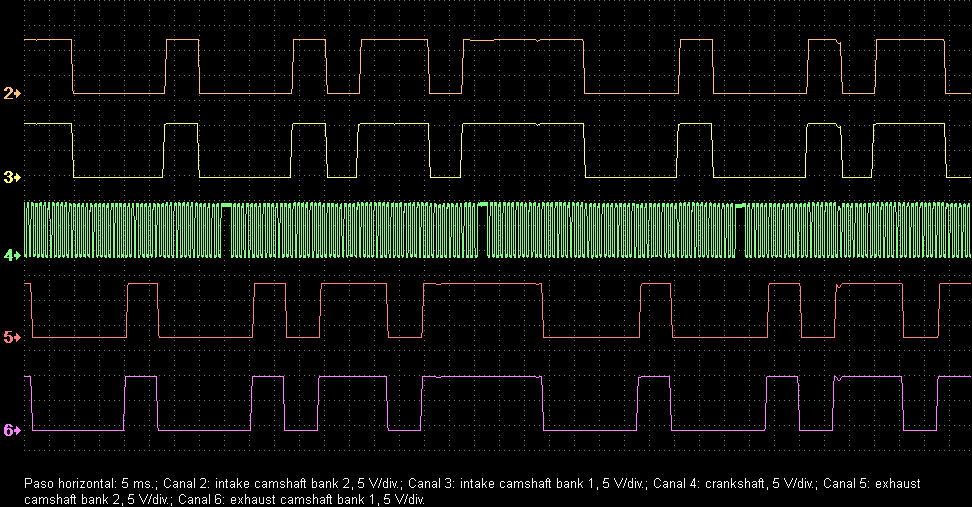Select the channel 5 ground marker
This screenshot has height=507, width=972.
(12, 338)
